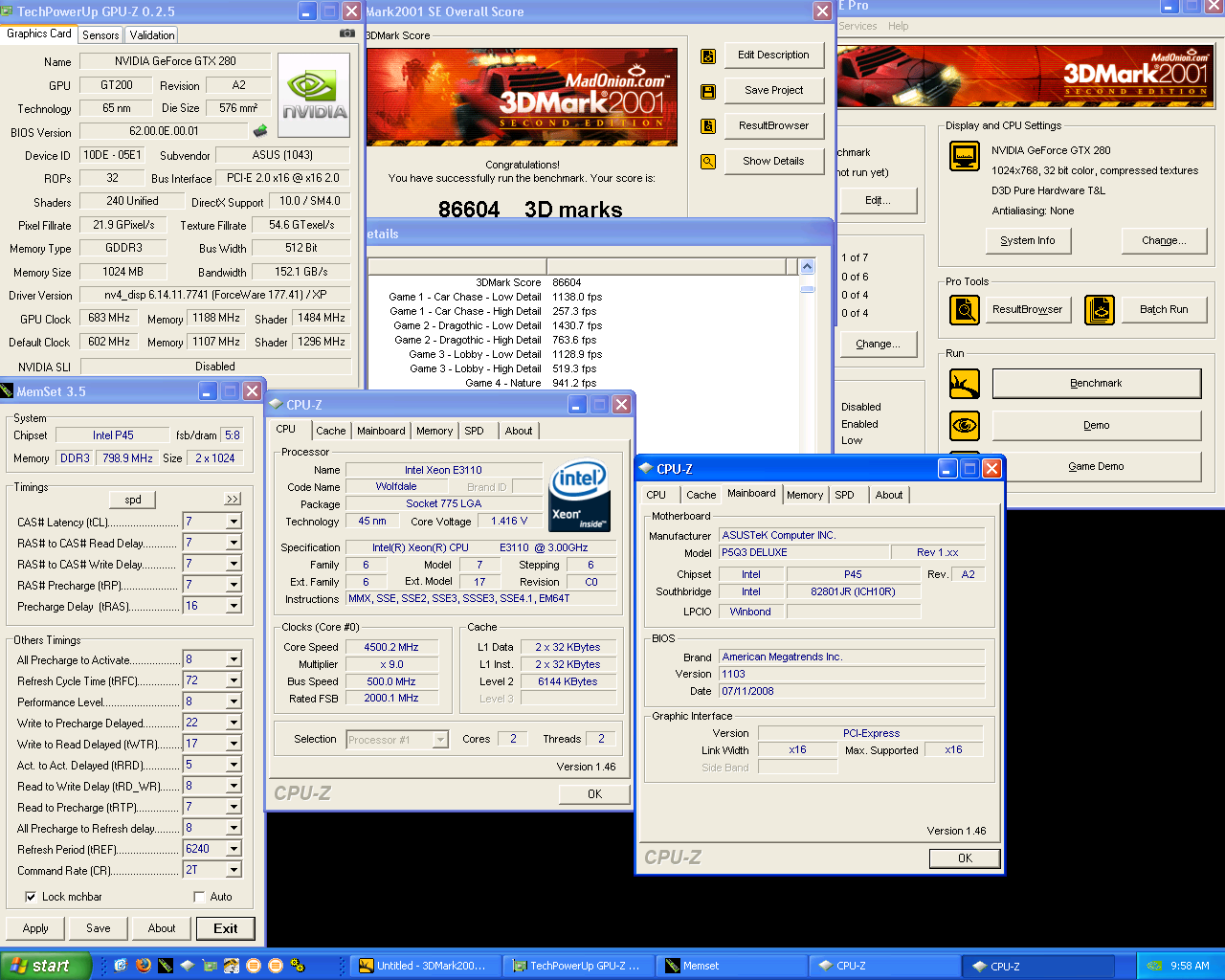This screenshot has width=1225, height=980.
Task: Click the Benchmark button in 3DMark
Action: [1096, 383]
